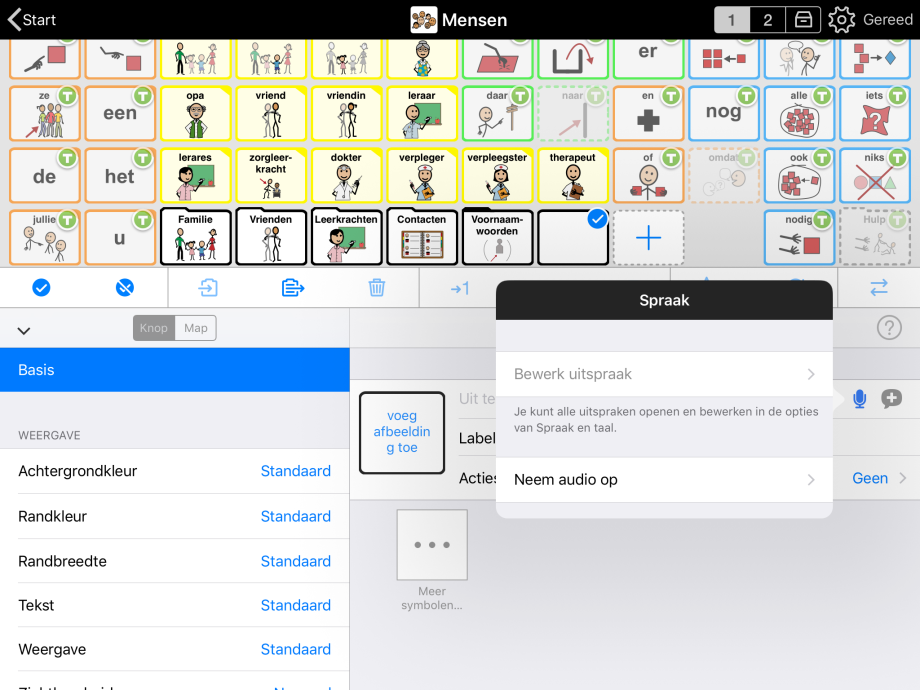Switch to page 2 tab

(x=767, y=20)
